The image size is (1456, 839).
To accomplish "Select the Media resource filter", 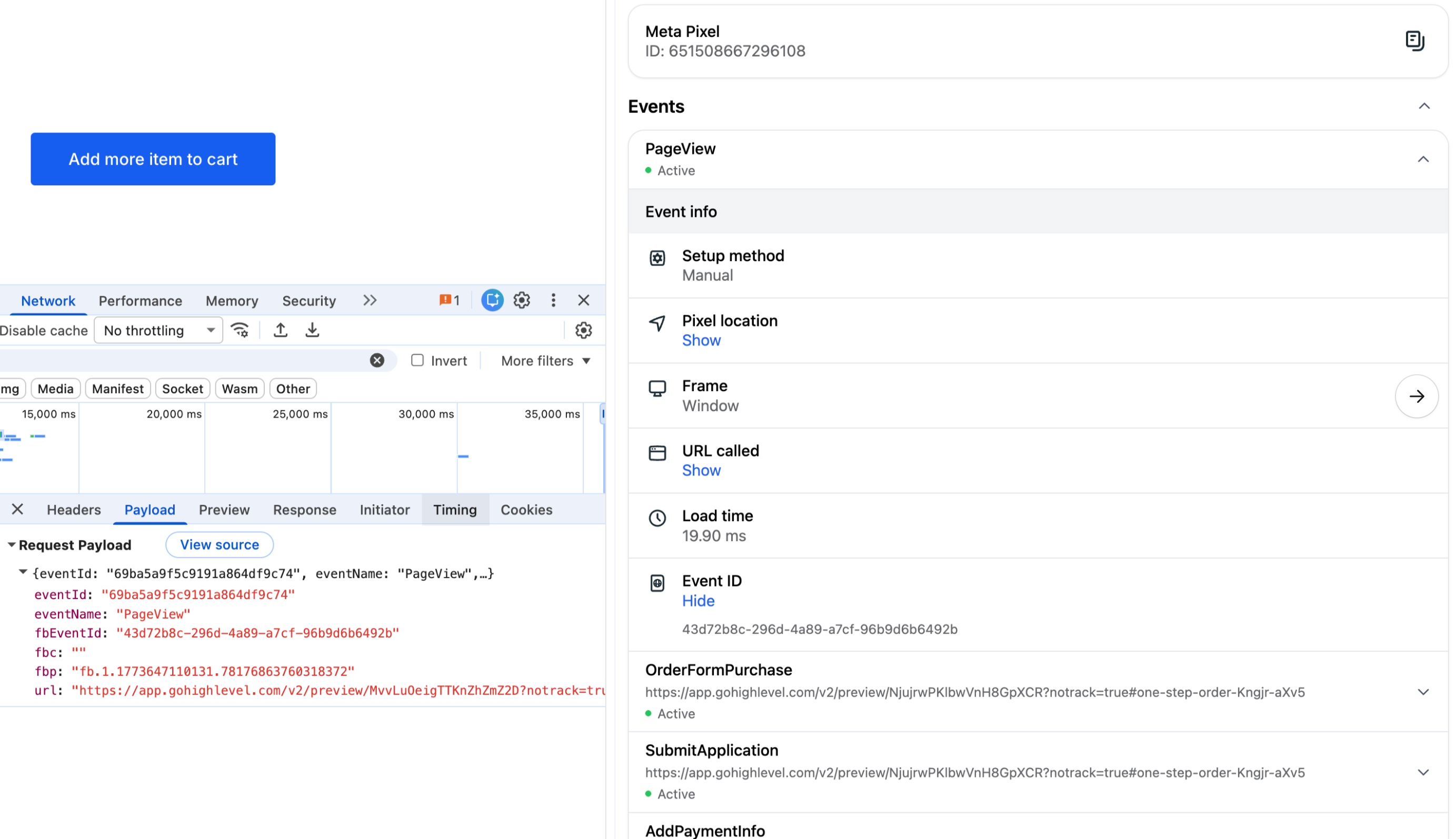I will tap(55, 388).
